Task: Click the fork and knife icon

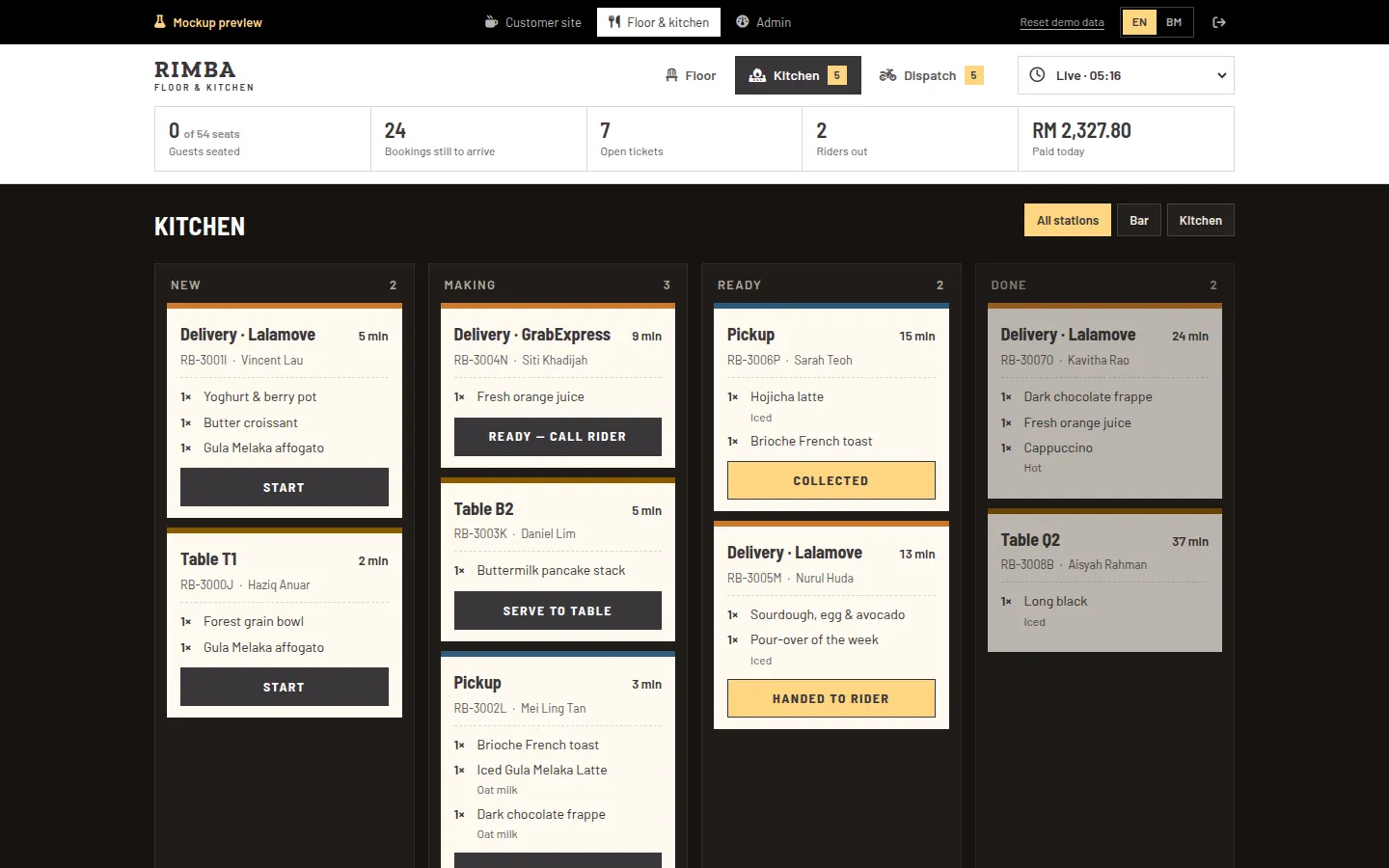Action: 614,22
